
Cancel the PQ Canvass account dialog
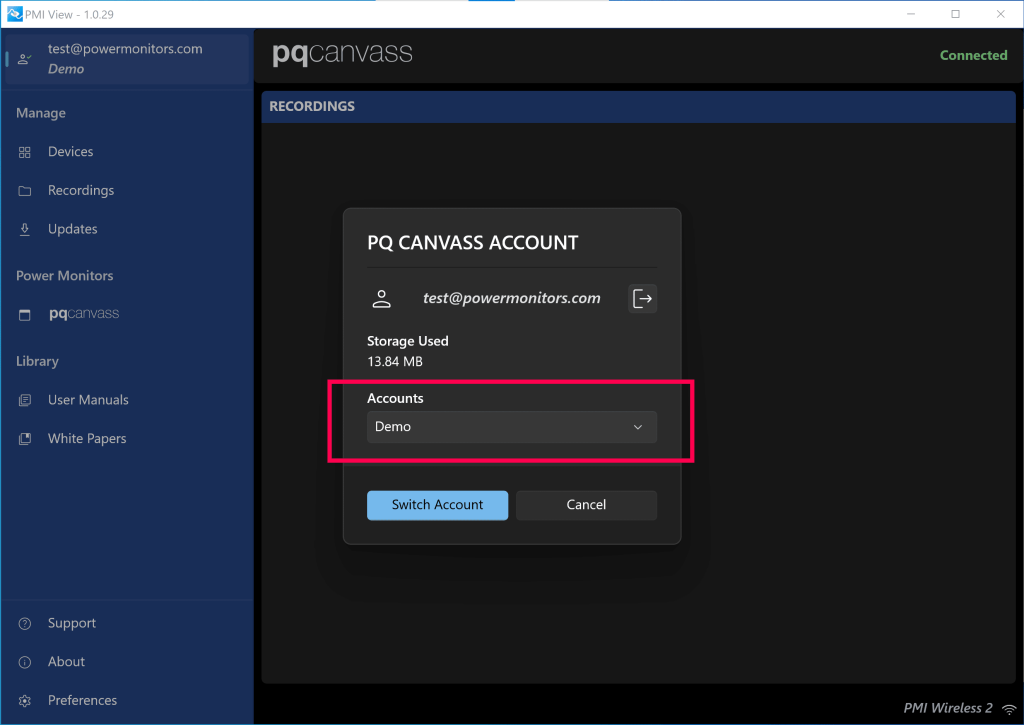(586, 505)
